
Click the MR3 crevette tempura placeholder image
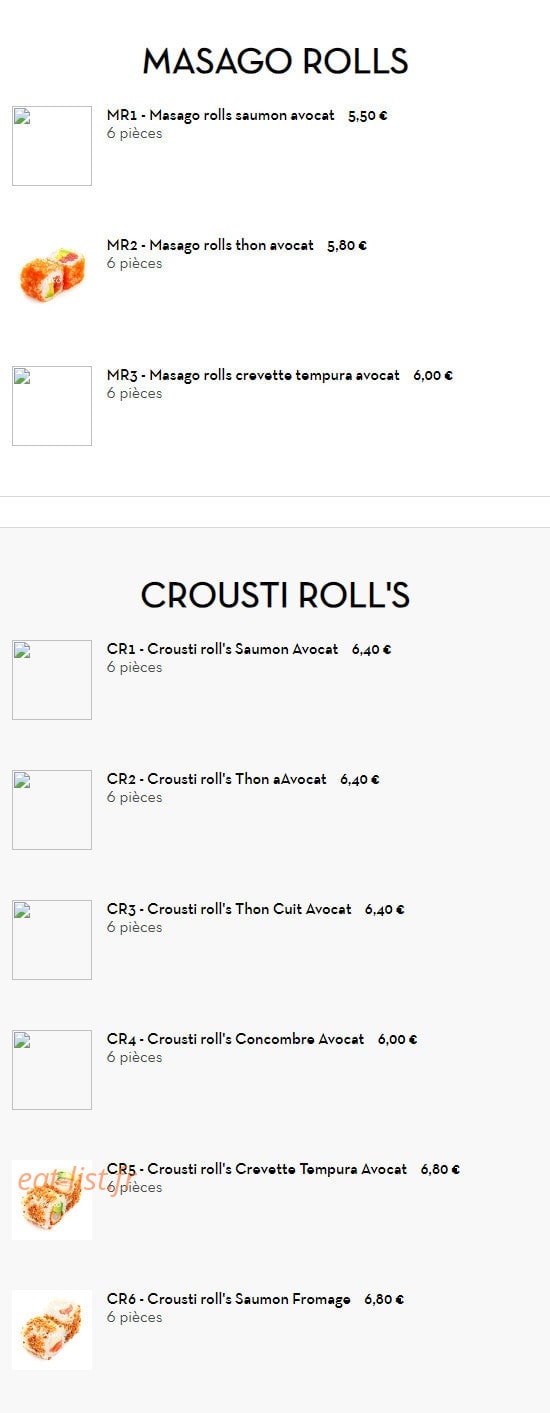(52, 406)
